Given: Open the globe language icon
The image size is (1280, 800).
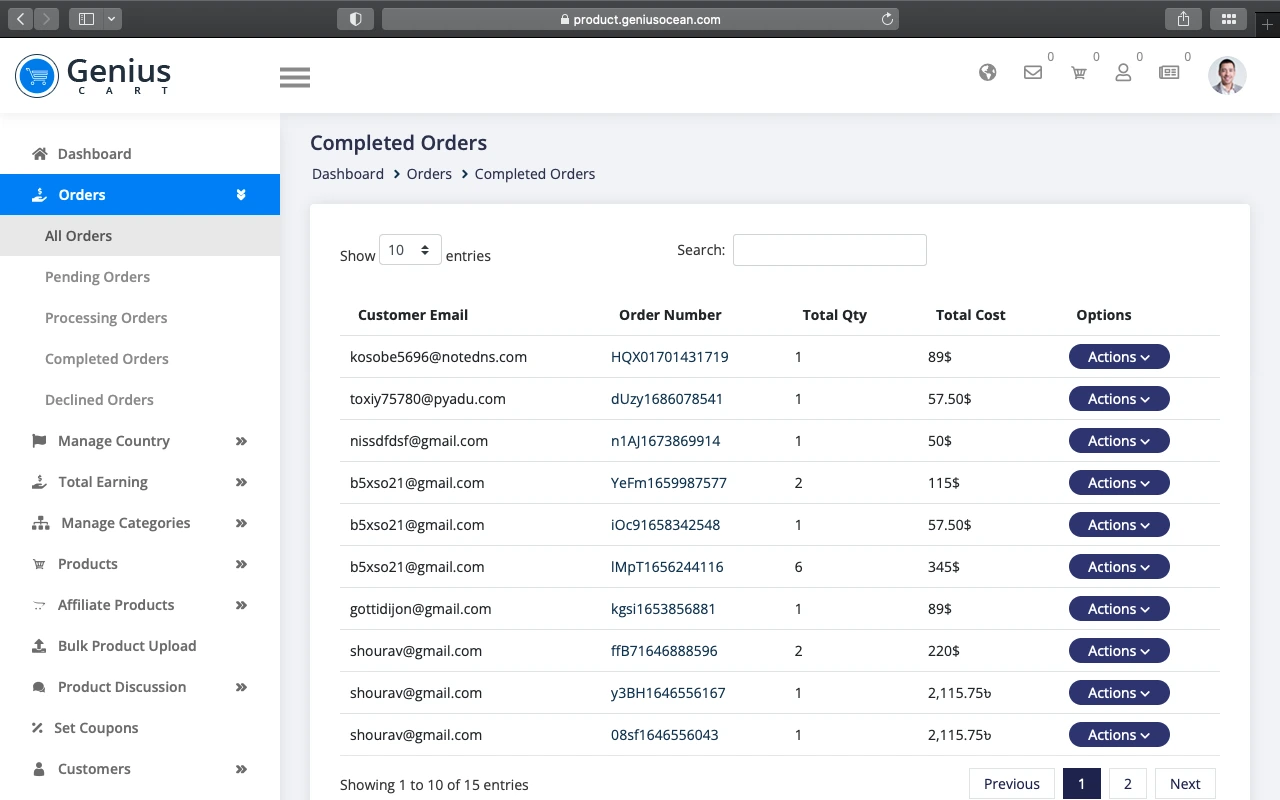Looking at the screenshot, I should coord(987,72).
